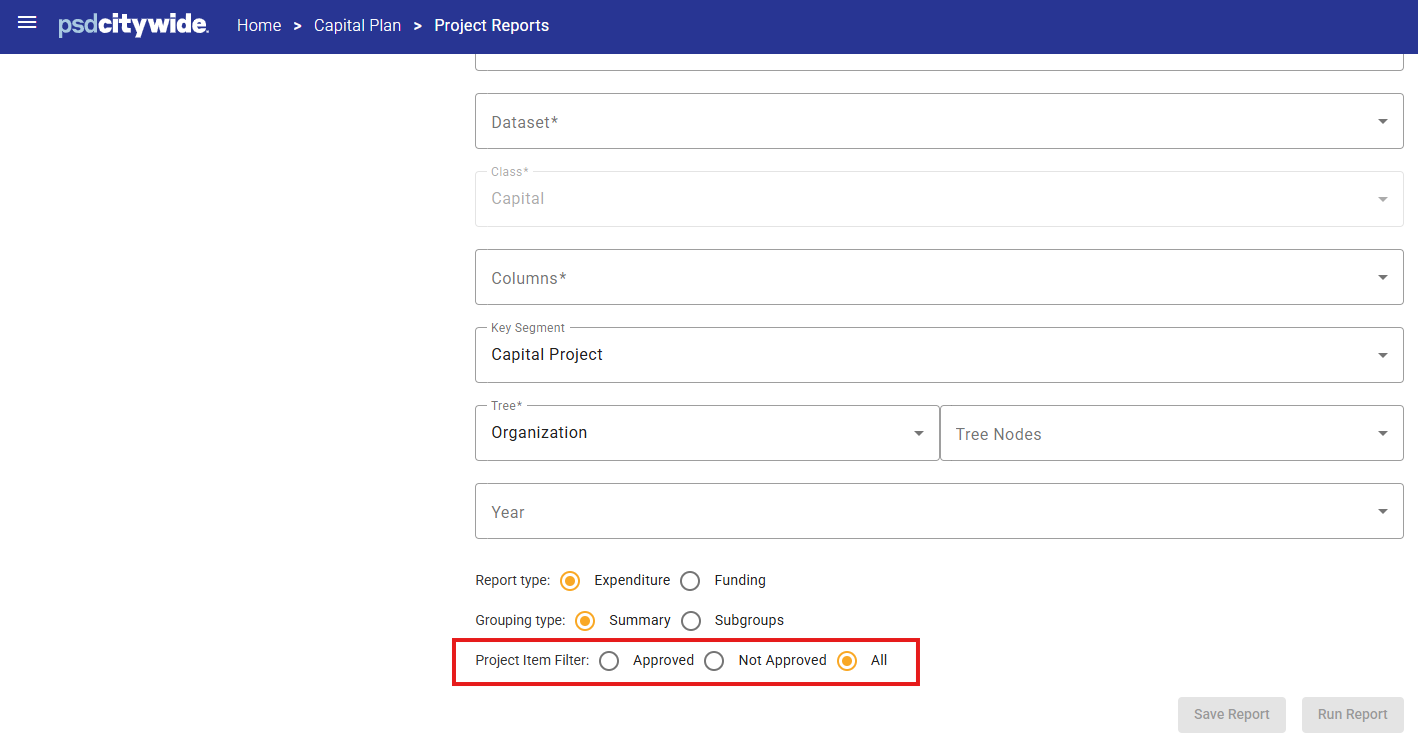
Task: Click the Project Reports breadcrumb
Action: point(491,26)
